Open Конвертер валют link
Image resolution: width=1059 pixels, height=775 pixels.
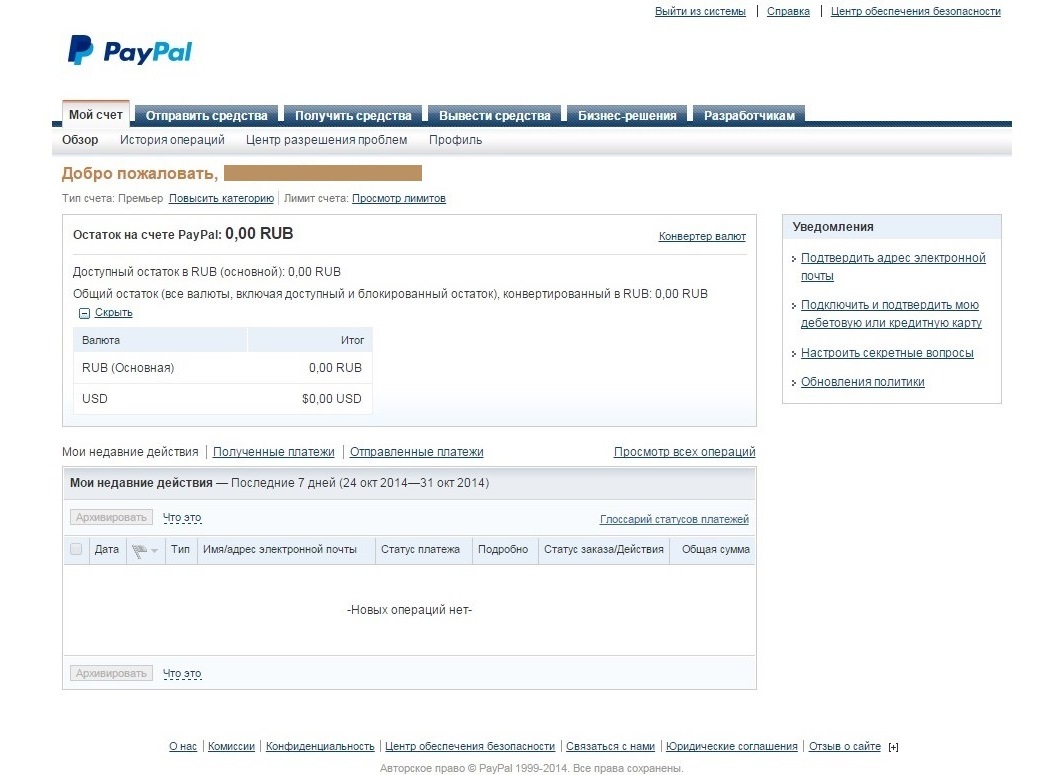pos(702,236)
